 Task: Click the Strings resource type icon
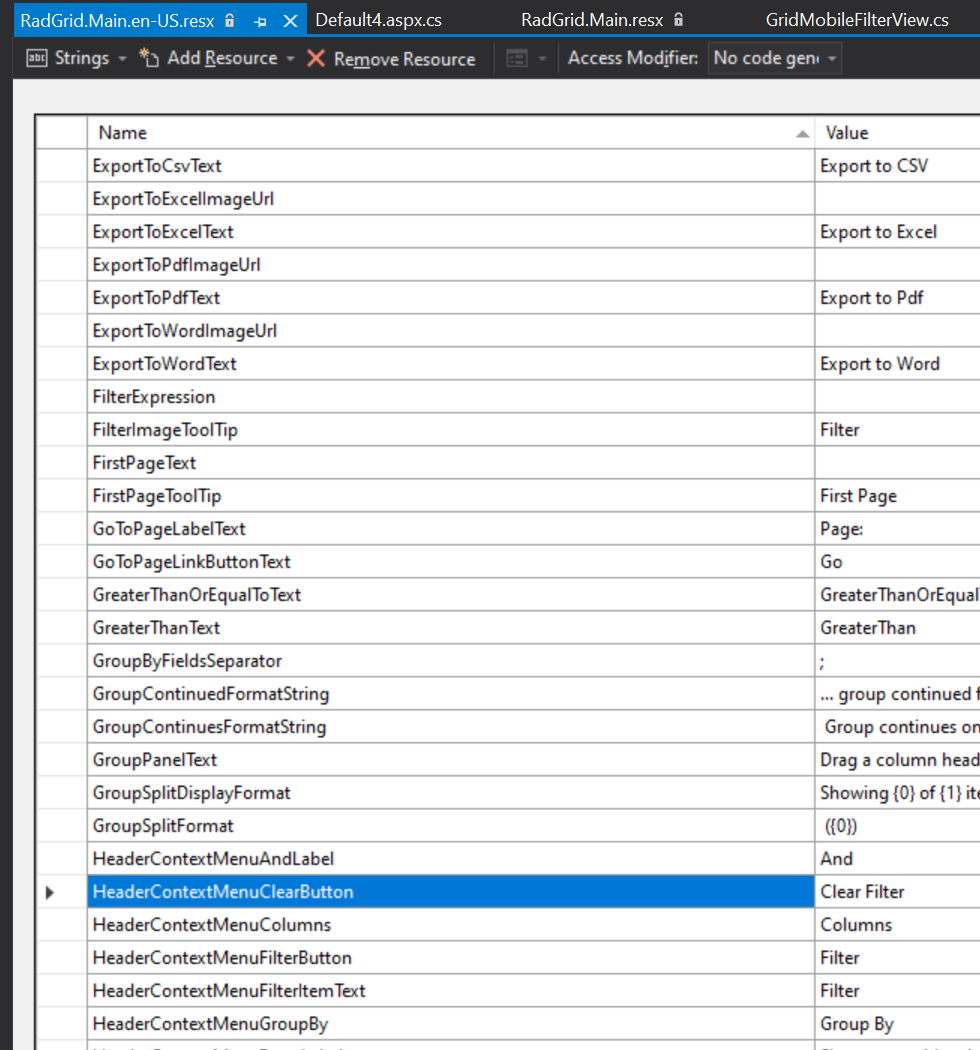(37, 58)
